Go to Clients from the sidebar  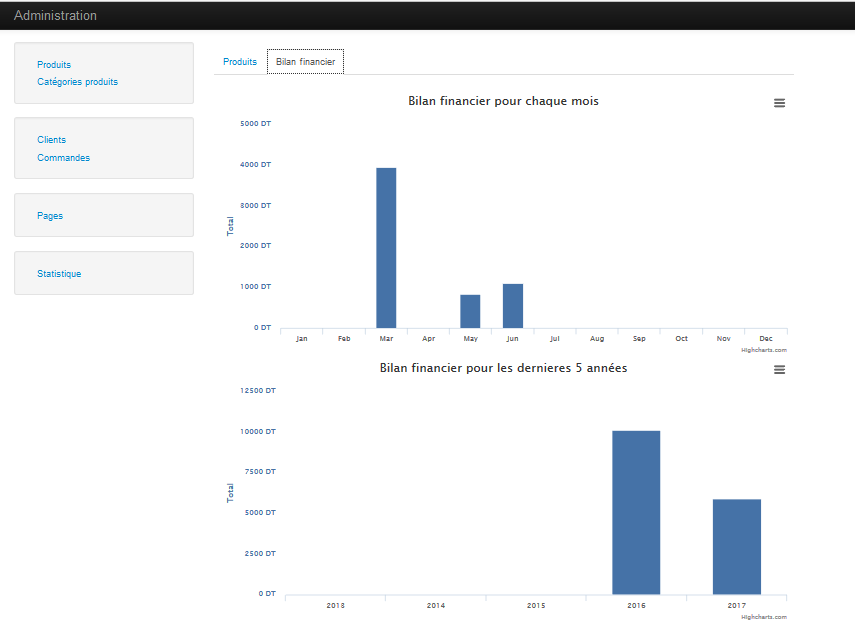[51, 140]
